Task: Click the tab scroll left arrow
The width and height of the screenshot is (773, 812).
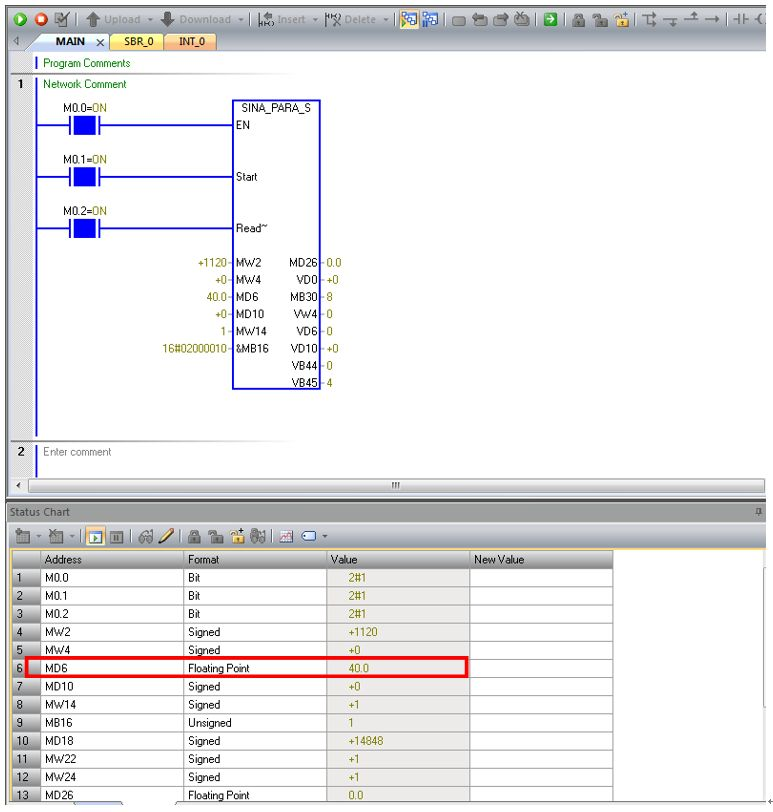Action: pos(16,41)
